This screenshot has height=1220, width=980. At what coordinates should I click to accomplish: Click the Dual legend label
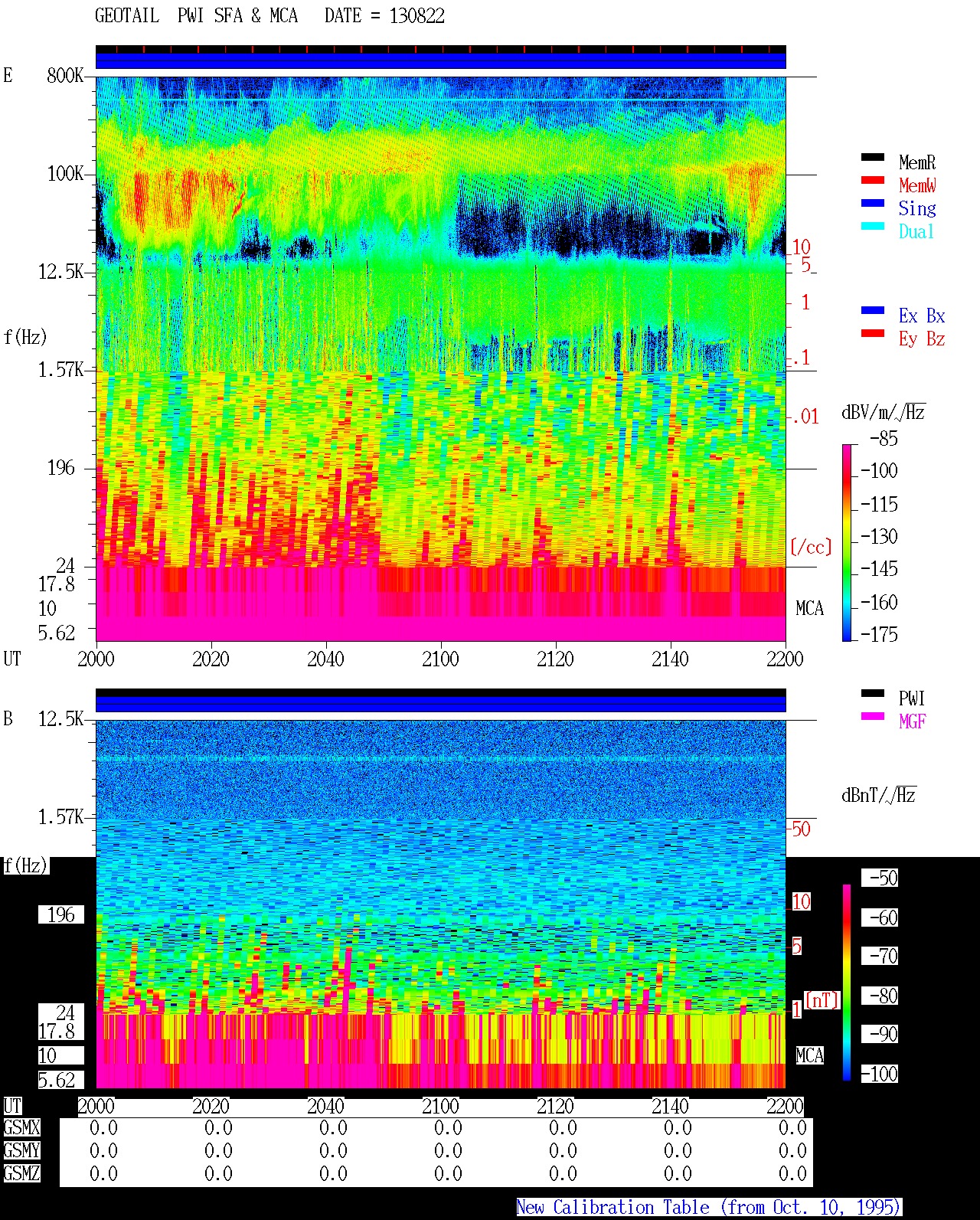coord(917,231)
